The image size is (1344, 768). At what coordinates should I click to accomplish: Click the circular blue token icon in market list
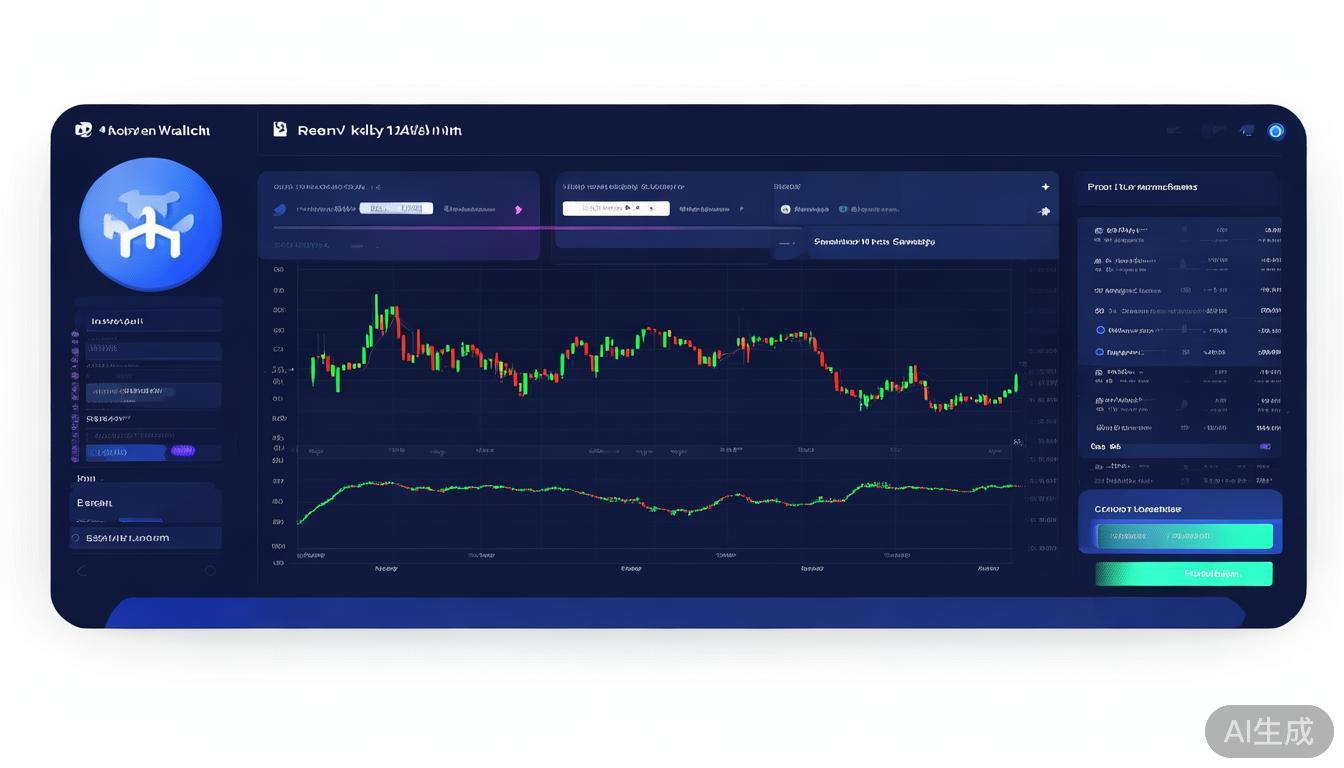(x=1098, y=329)
